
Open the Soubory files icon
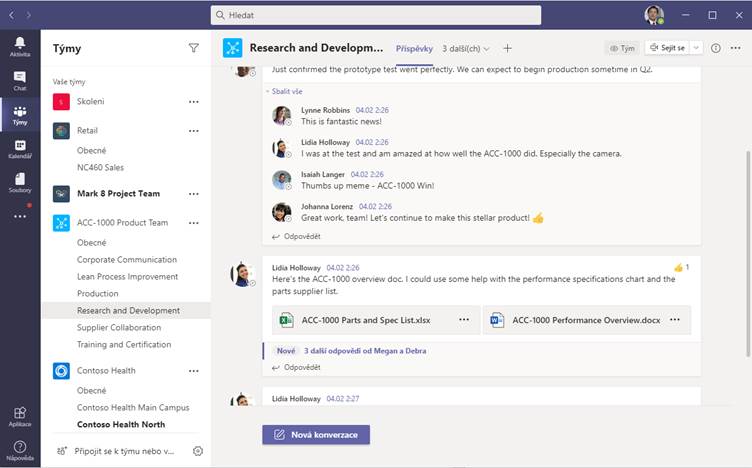tap(20, 183)
